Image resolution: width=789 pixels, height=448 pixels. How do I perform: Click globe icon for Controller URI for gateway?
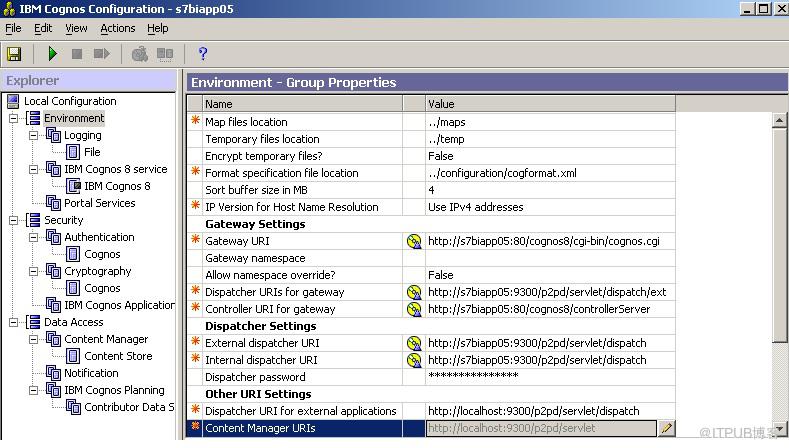(x=414, y=309)
